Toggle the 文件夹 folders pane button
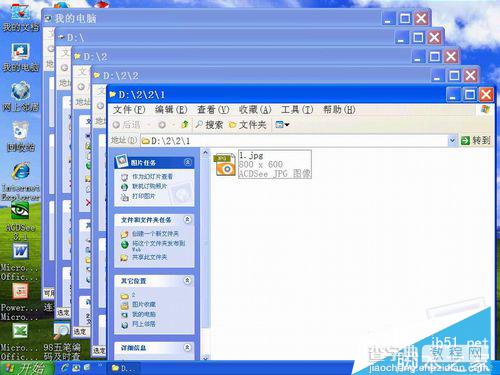 pos(247,125)
